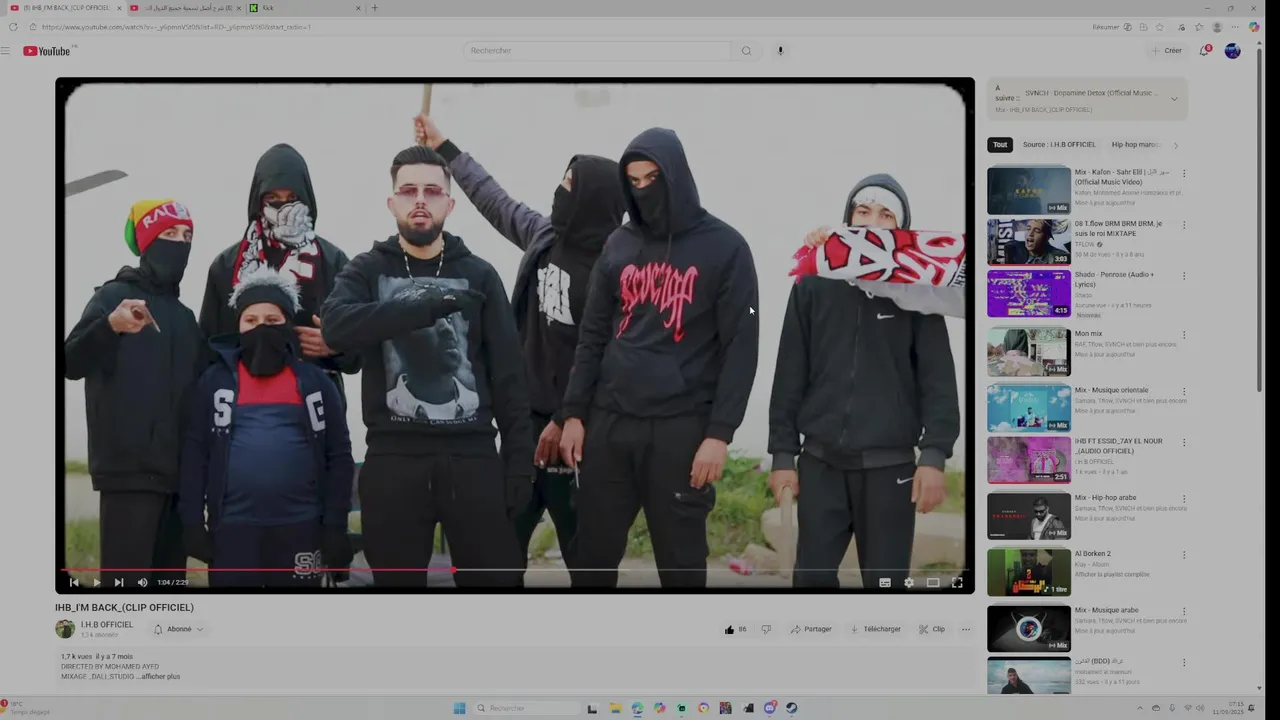Image resolution: width=1280 pixels, height=720 pixels.
Task: Enter fullscreen video mode
Action: (x=957, y=582)
